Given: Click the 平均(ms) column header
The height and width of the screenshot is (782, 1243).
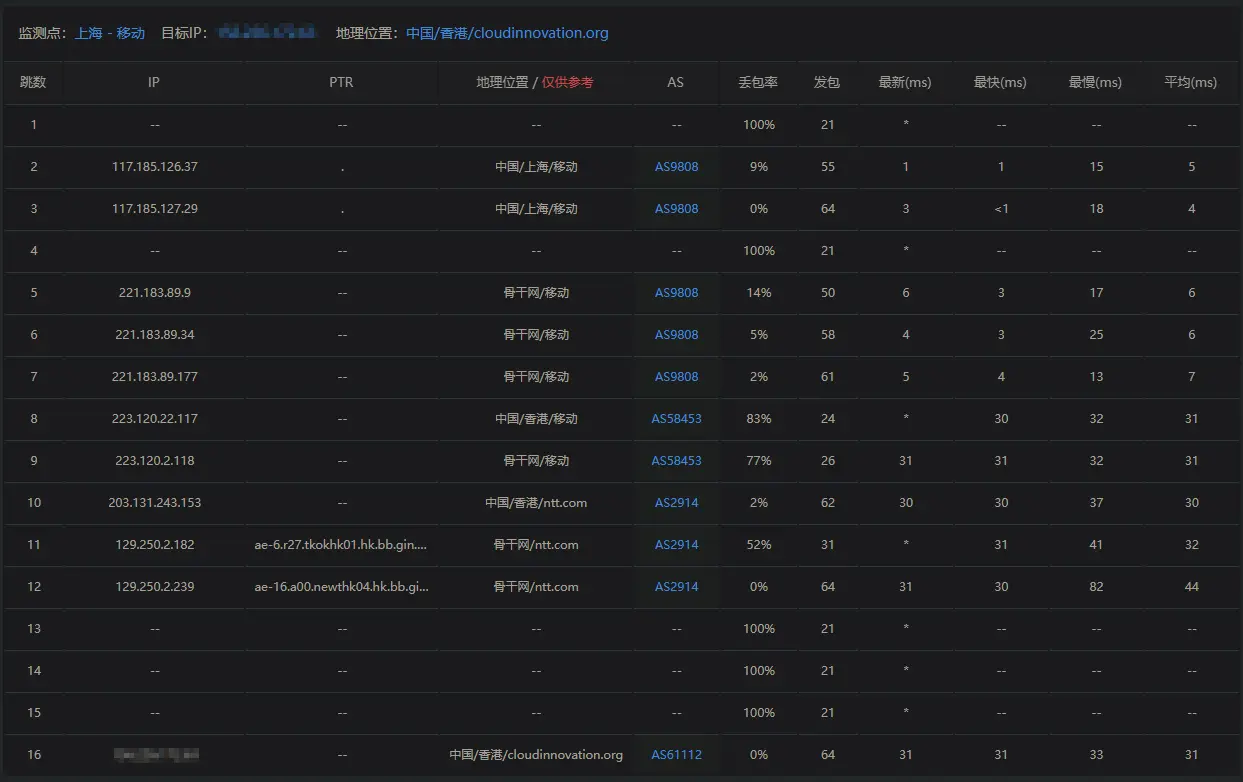Looking at the screenshot, I should pos(1190,82).
